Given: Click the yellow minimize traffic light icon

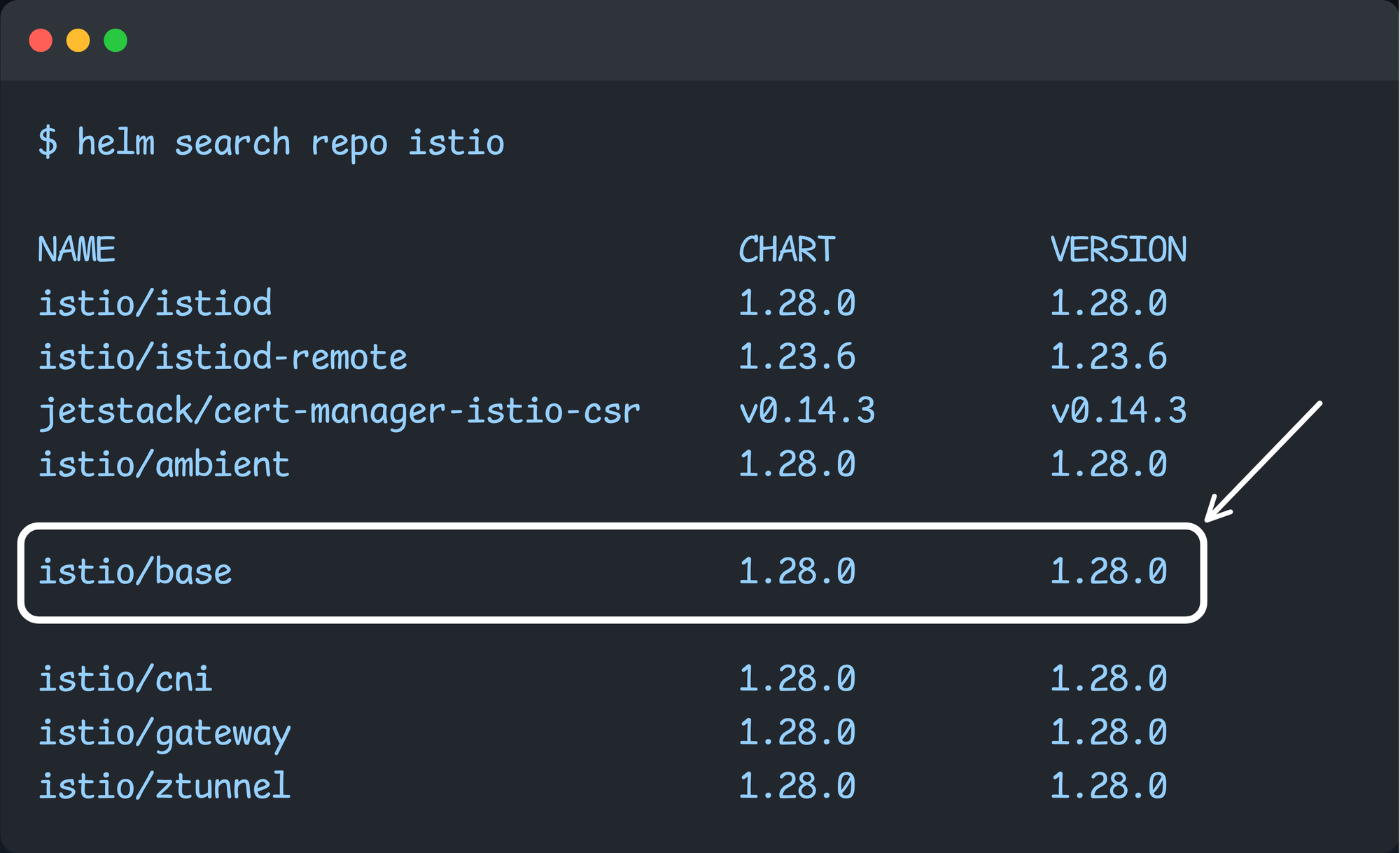Looking at the screenshot, I should [x=79, y=41].
